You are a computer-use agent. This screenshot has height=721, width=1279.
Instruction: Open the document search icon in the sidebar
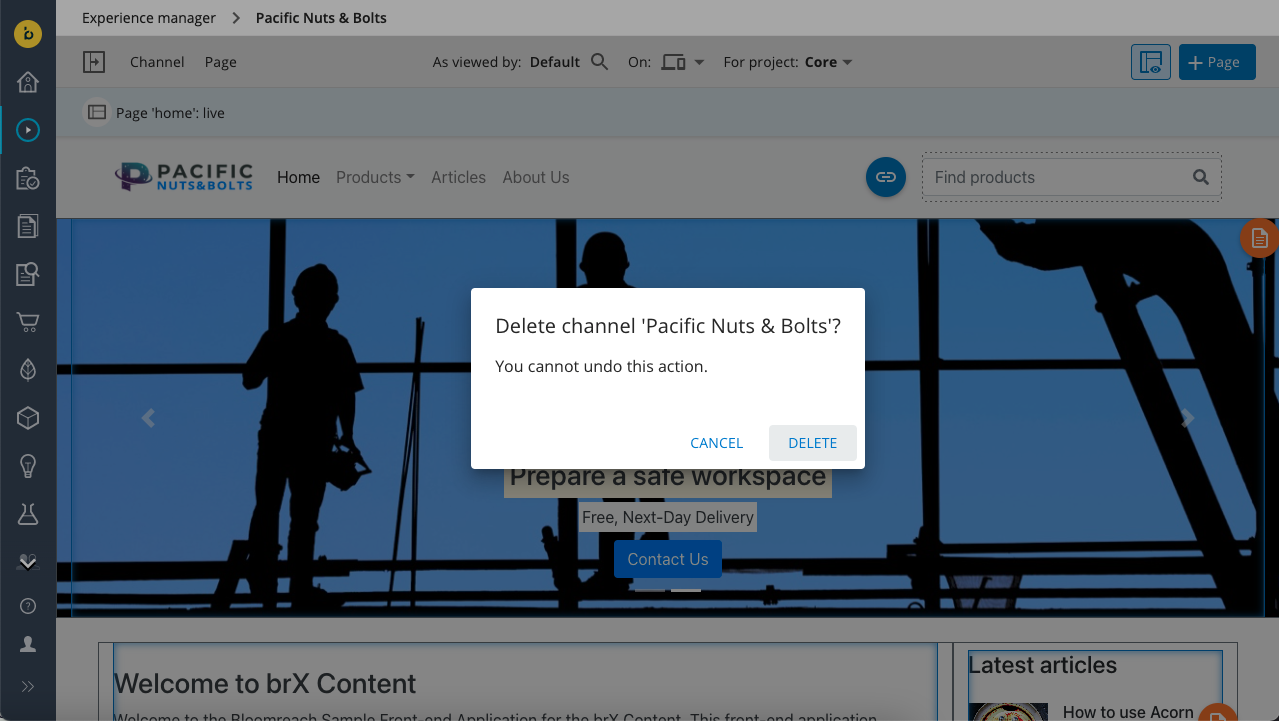[x=28, y=274]
